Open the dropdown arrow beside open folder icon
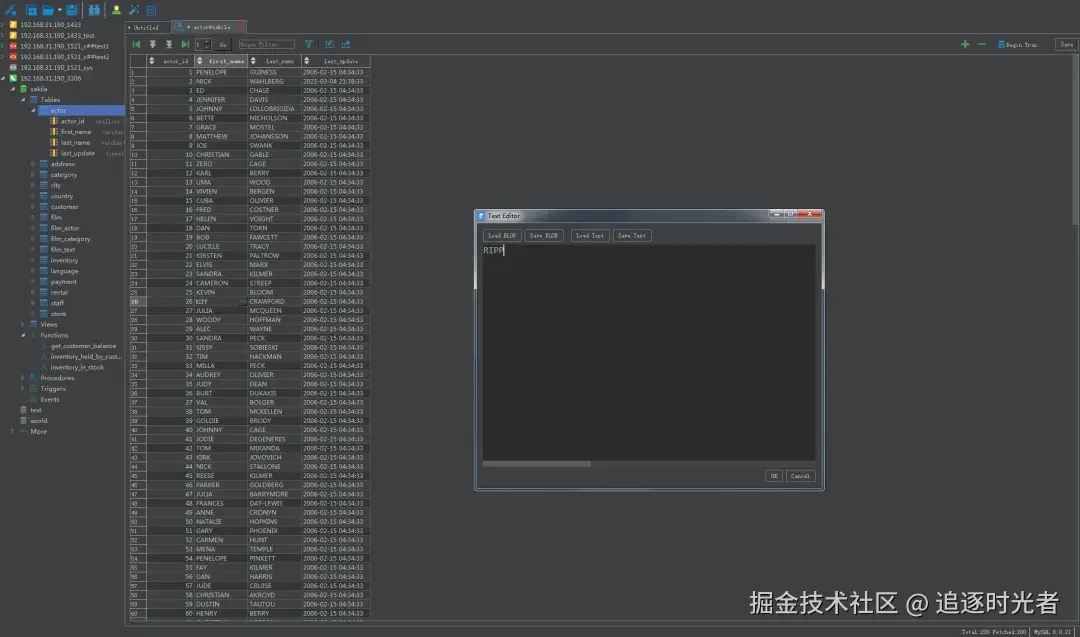 point(59,10)
